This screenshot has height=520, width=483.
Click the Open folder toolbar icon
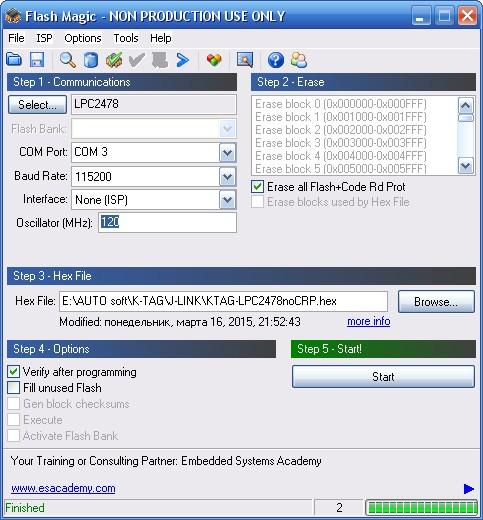[14, 60]
